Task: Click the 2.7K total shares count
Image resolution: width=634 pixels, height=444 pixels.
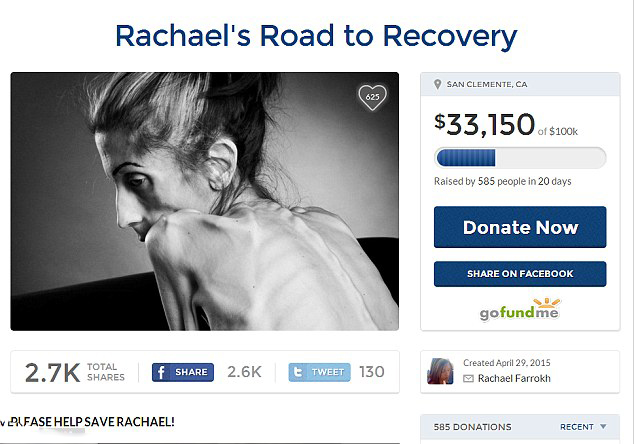Action: coord(53,372)
